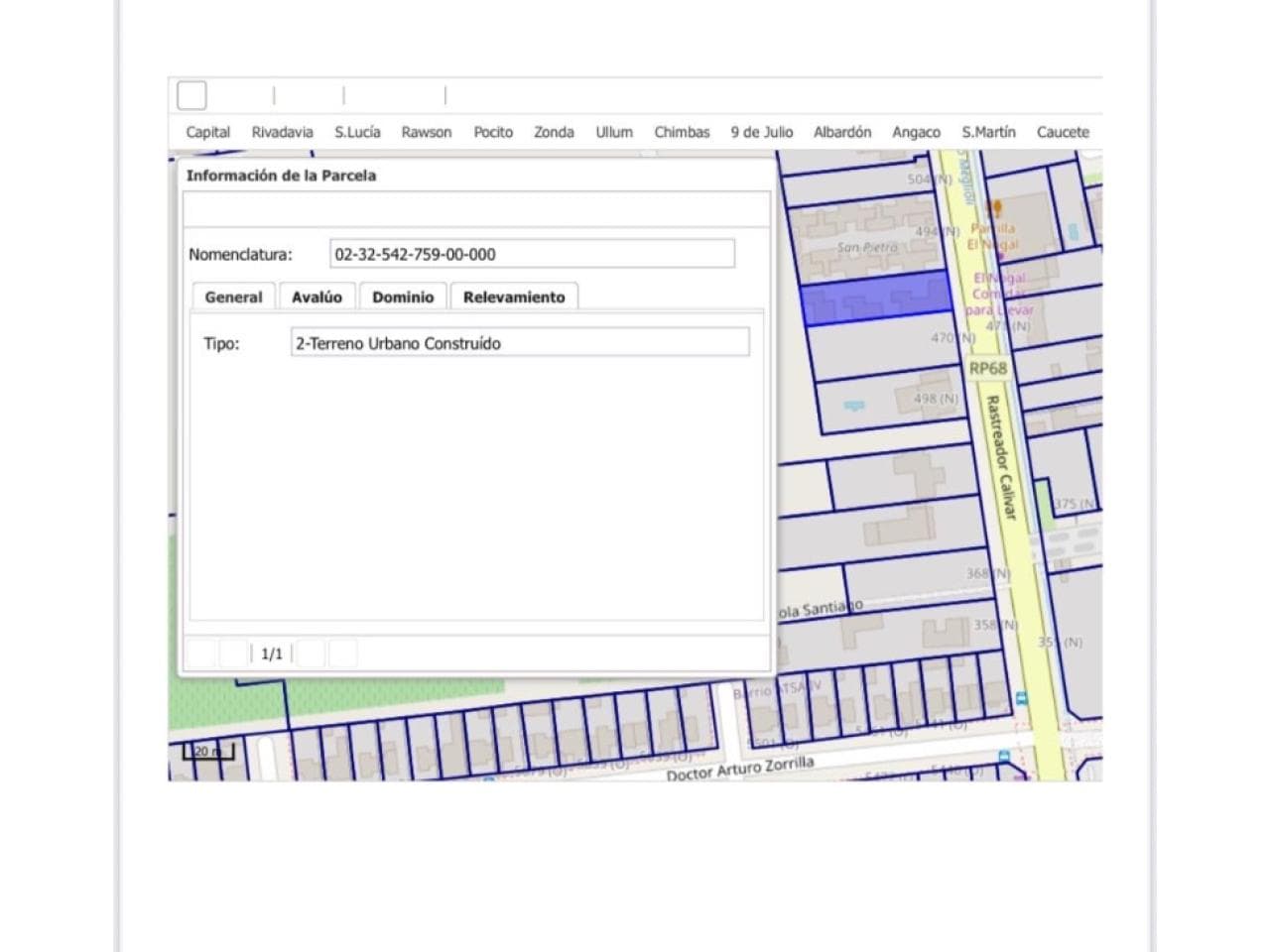Click the 20 m scale bar
Screen dimensions: 1270x952
click(208, 752)
